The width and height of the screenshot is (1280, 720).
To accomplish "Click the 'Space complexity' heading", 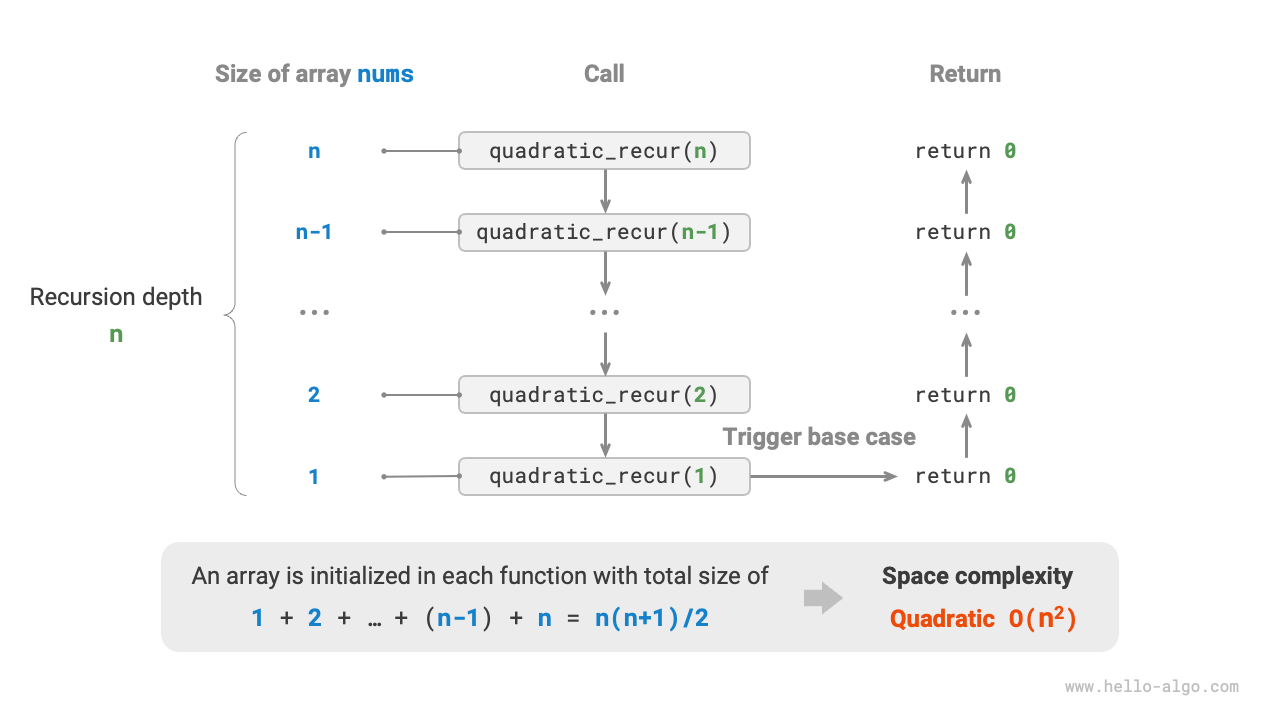I will coord(977,576).
